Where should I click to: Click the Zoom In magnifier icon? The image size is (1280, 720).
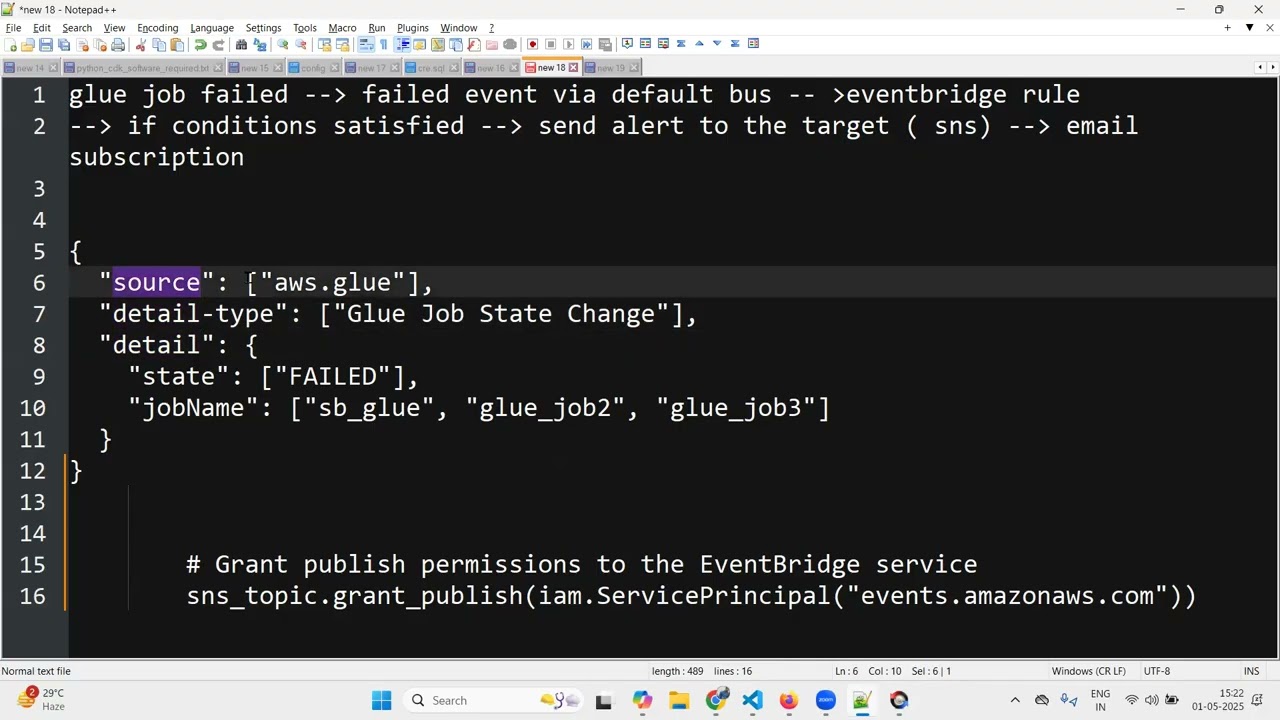(x=283, y=45)
